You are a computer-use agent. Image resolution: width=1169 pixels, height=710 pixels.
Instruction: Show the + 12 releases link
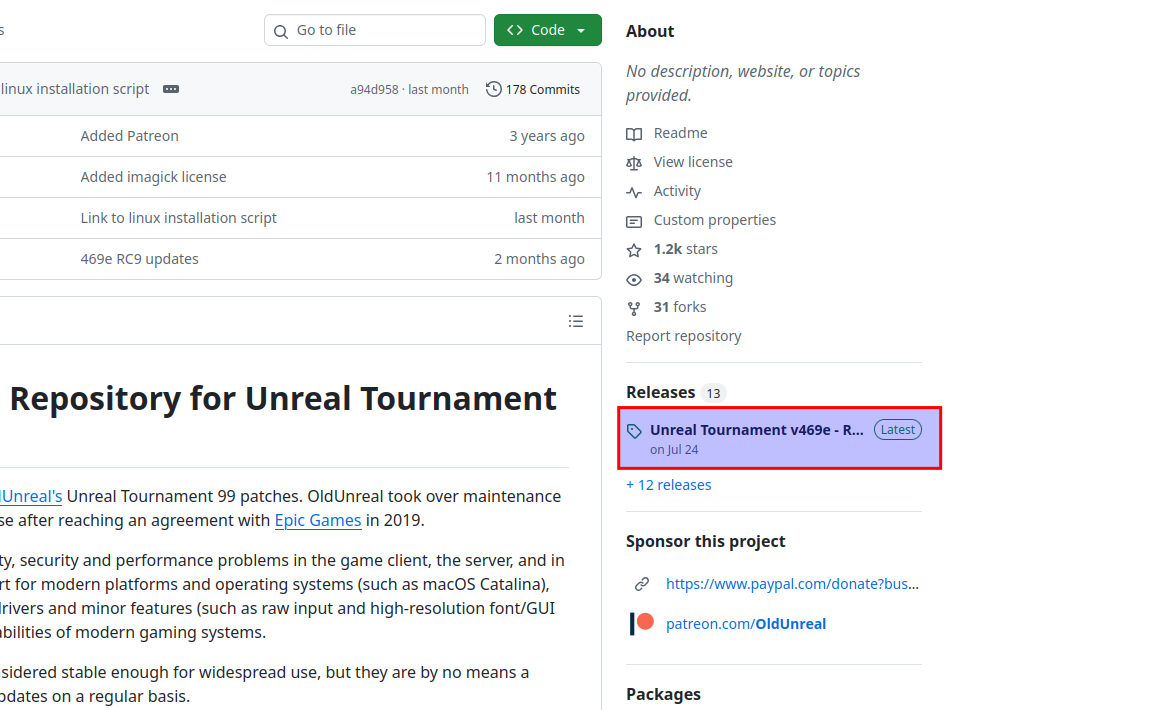point(668,485)
